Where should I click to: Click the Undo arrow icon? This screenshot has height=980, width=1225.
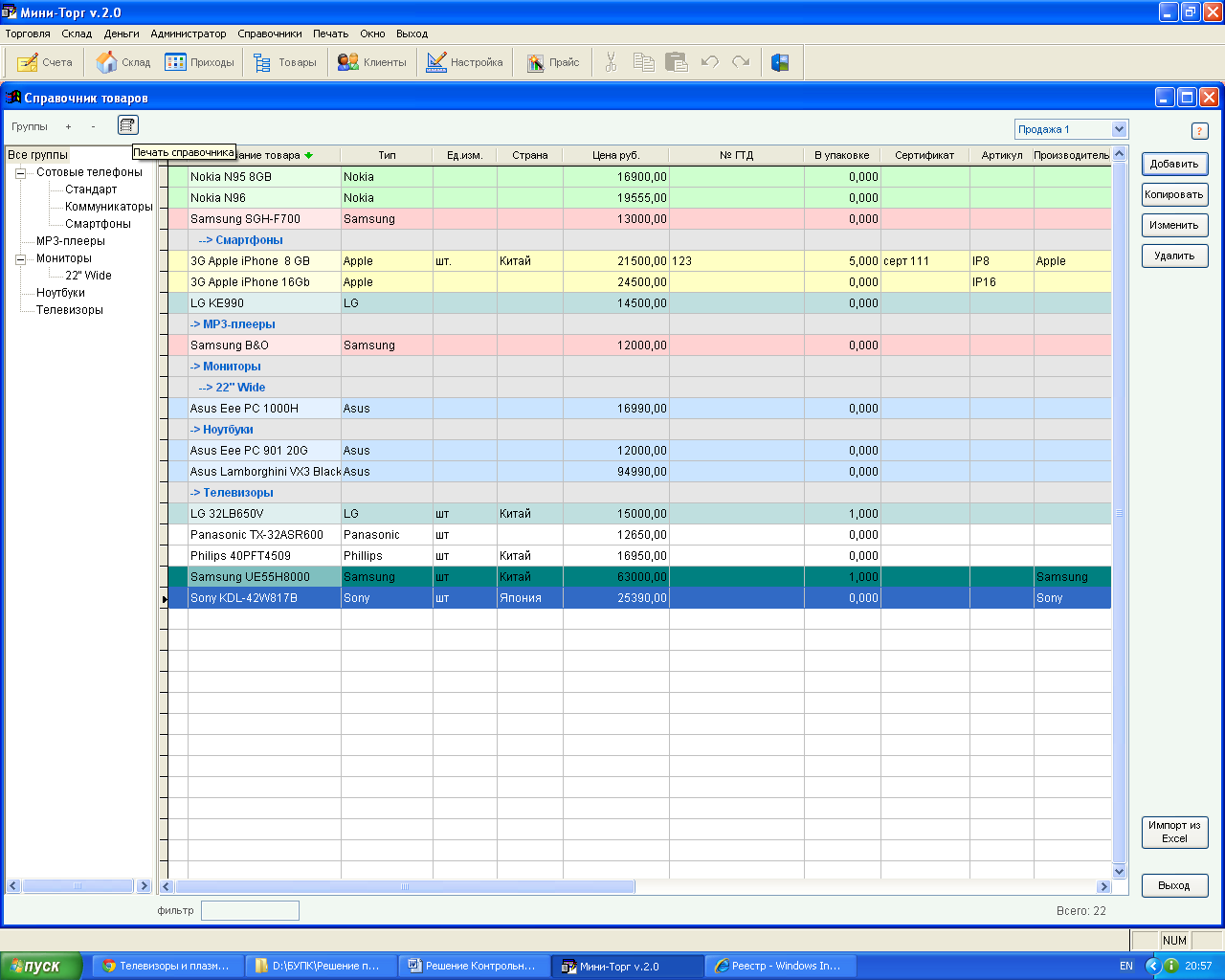point(709,62)
